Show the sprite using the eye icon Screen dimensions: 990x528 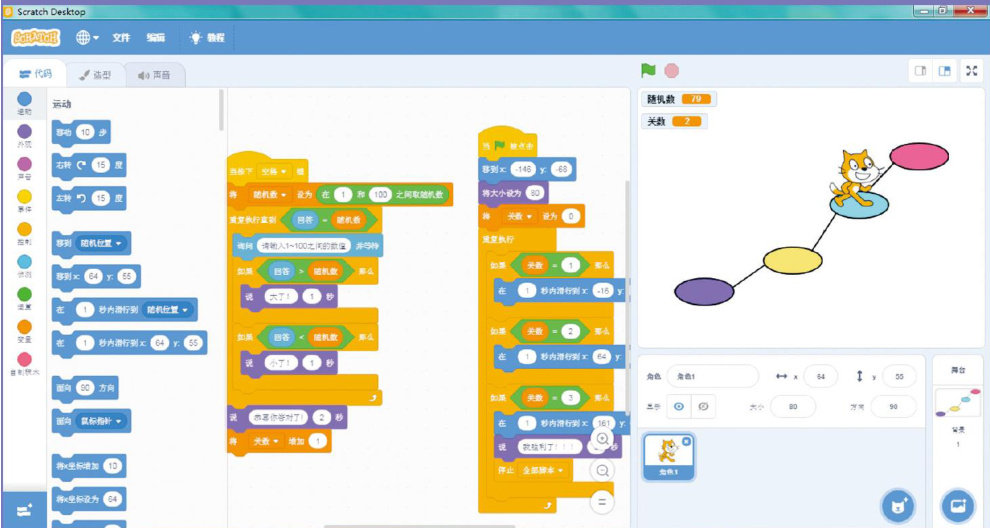click(679, 407)
